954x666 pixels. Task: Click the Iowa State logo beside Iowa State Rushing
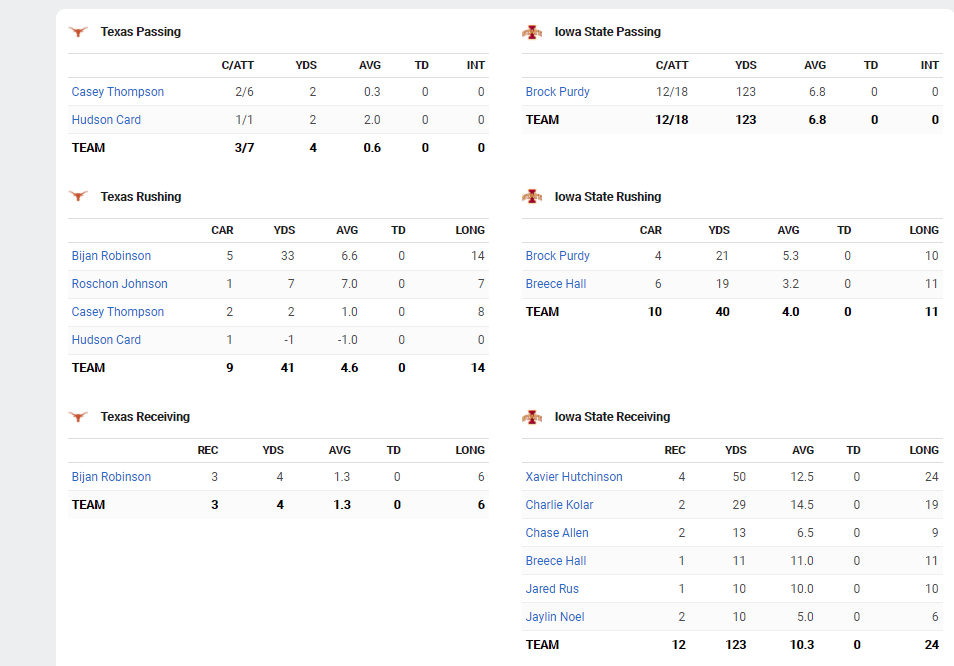click(532, 197)
